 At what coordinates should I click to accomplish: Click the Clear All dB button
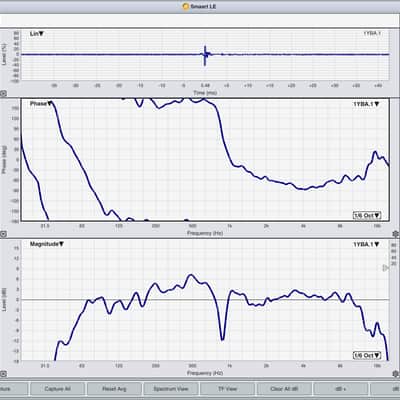(x=284, y=389)
